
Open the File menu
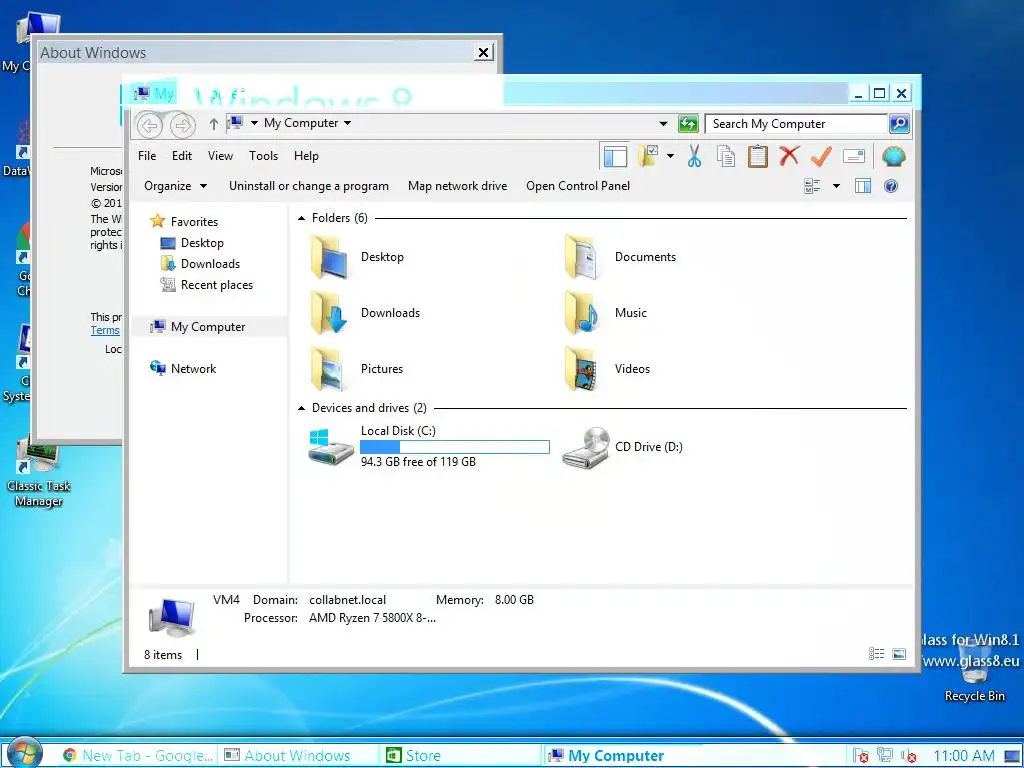point(147,156)
